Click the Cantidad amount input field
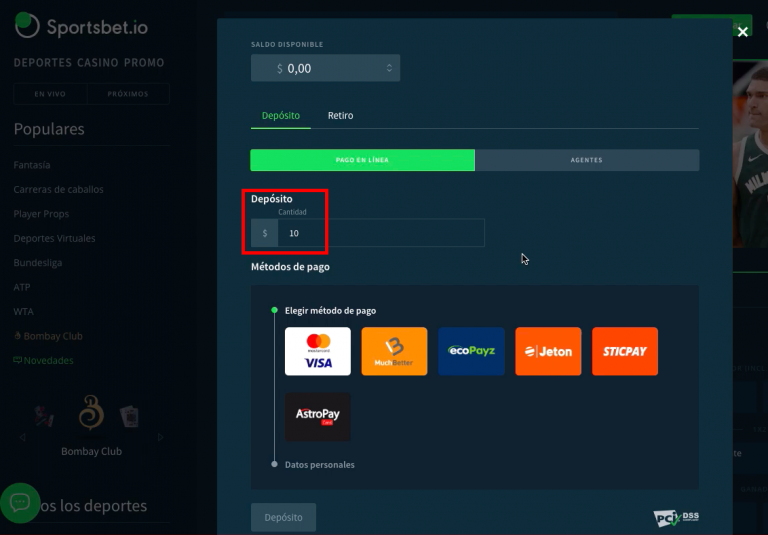 381,233
